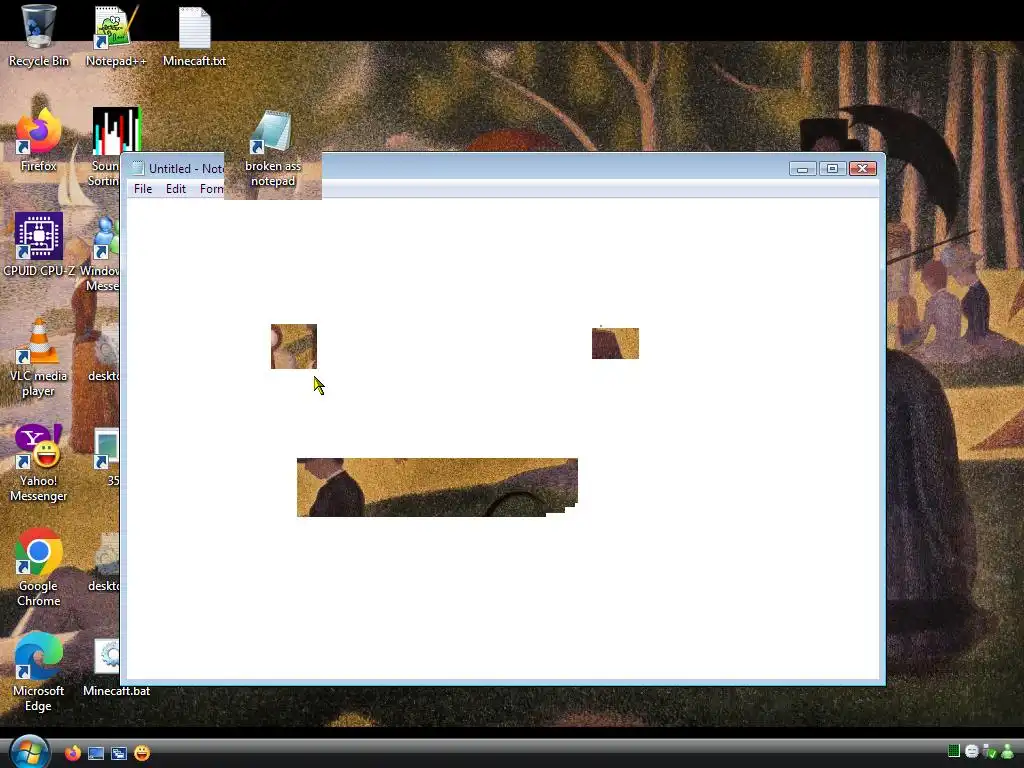Launch Yahoo Messenger smiley in Quick Launch

142,753
